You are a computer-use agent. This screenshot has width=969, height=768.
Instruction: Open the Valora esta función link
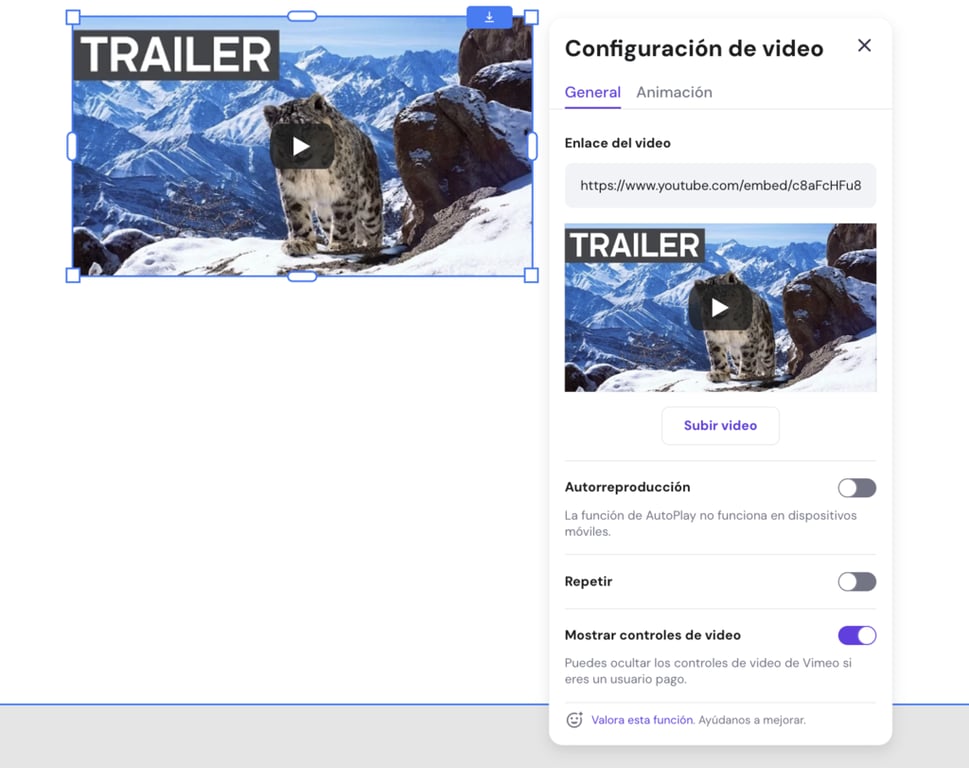coord(640,720)
